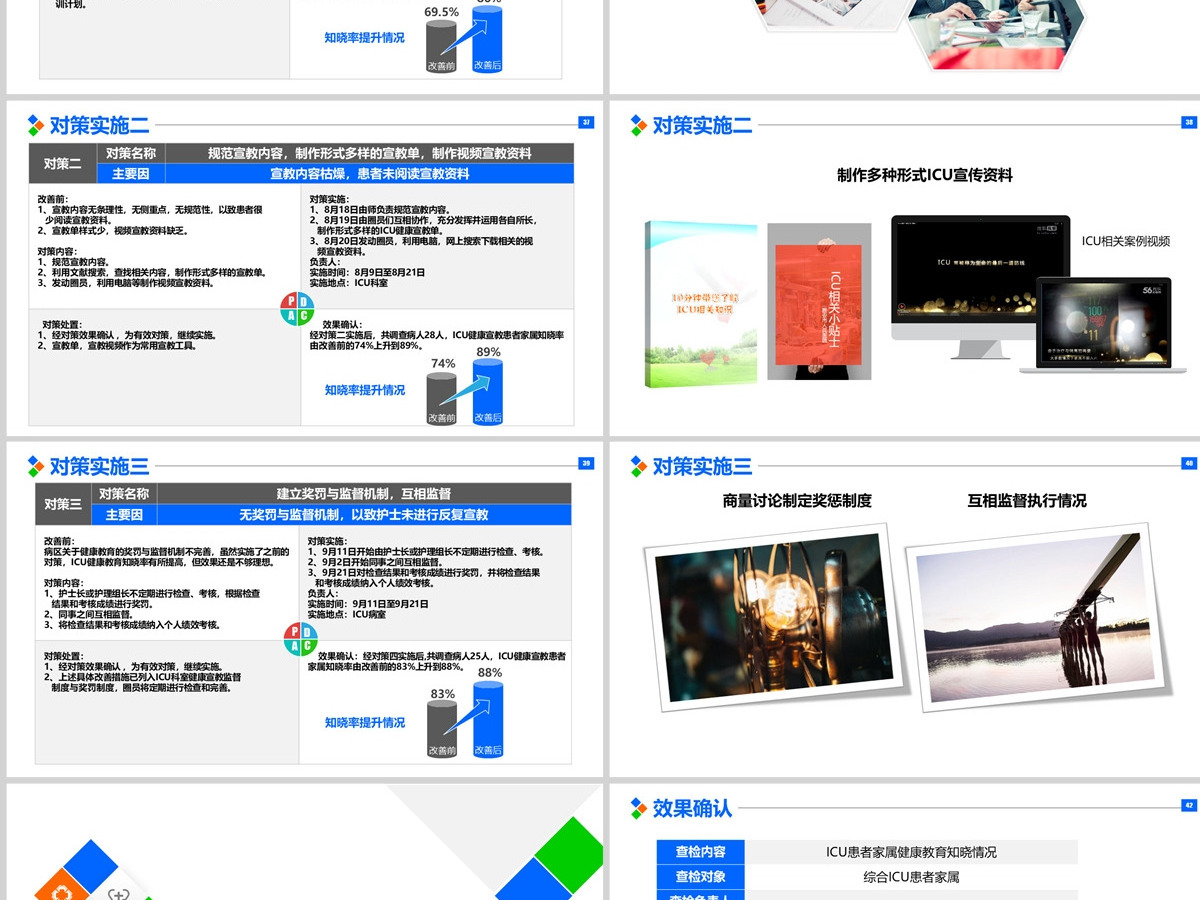Click the 对策实施三 title on slide 40

[702, 466]
